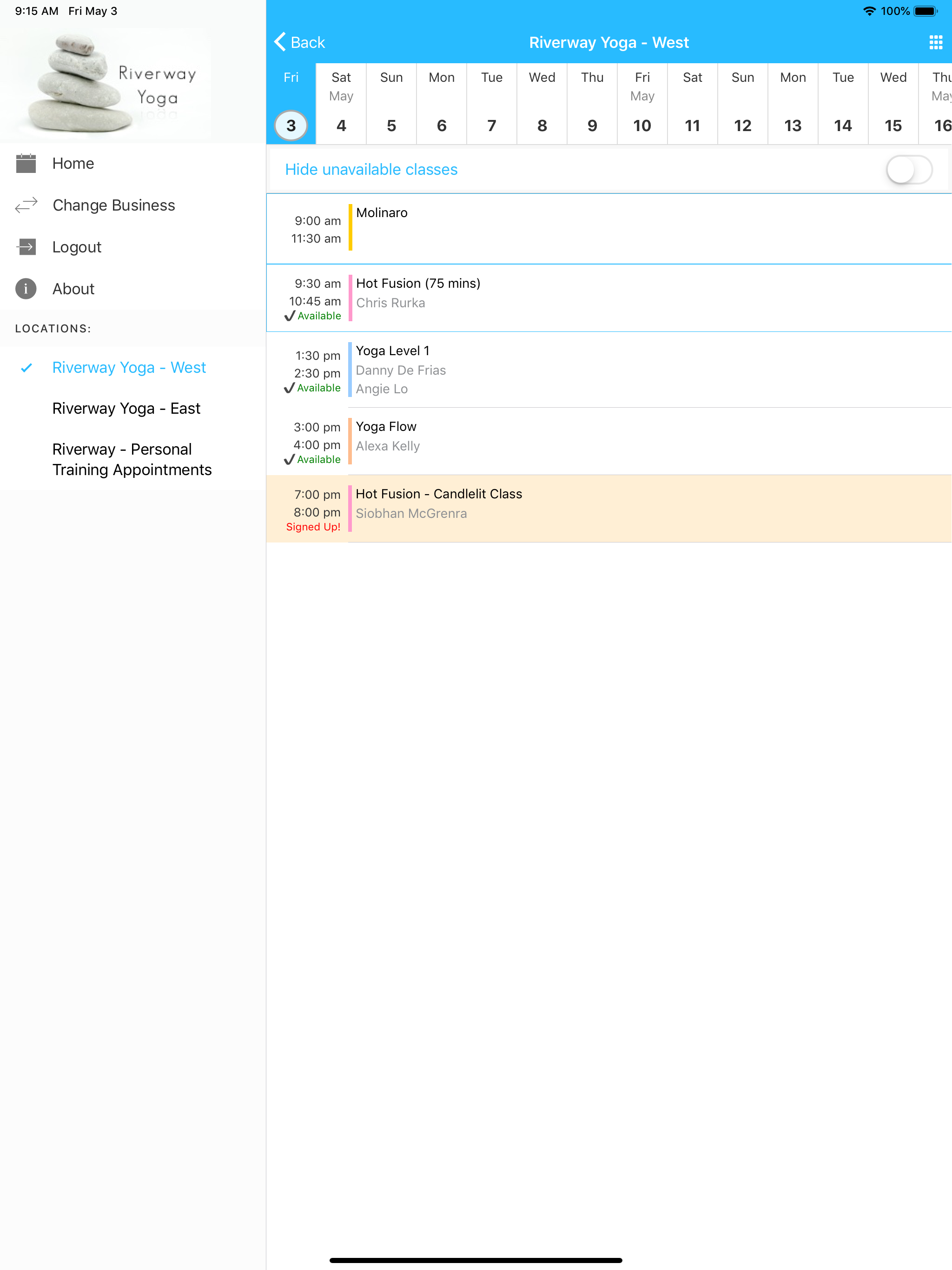Select Sunday 12 date

[743, 103]
